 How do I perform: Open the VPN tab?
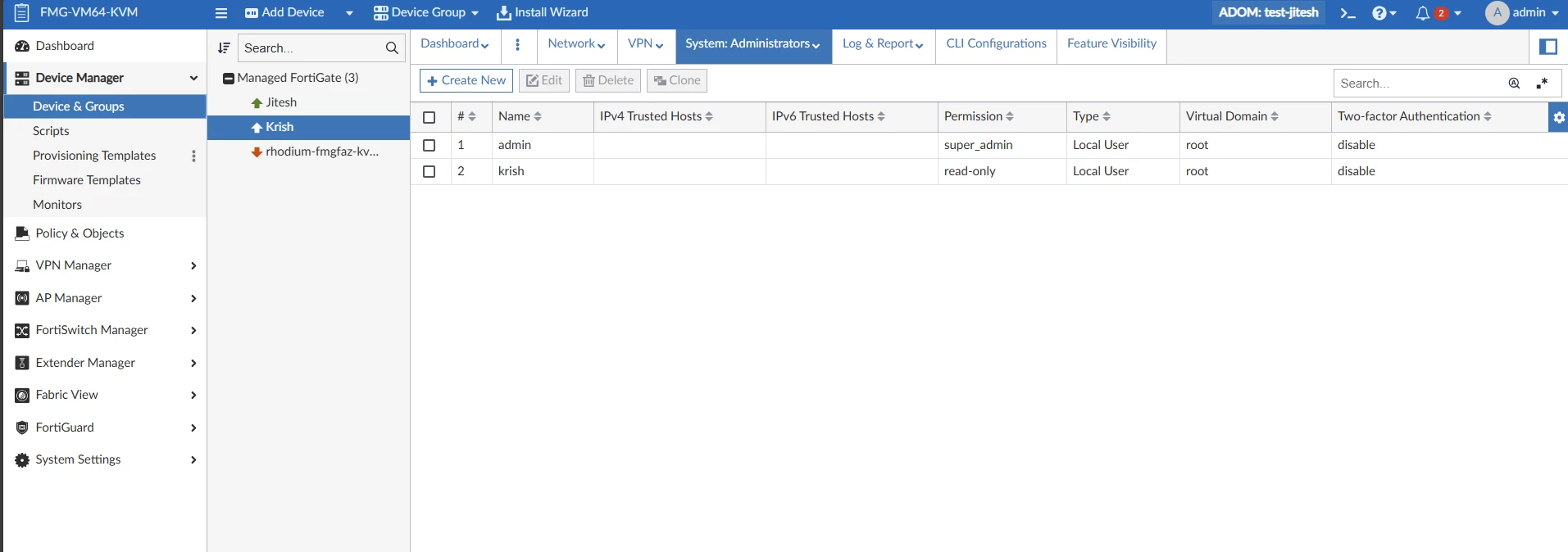(x=645, y=44)
